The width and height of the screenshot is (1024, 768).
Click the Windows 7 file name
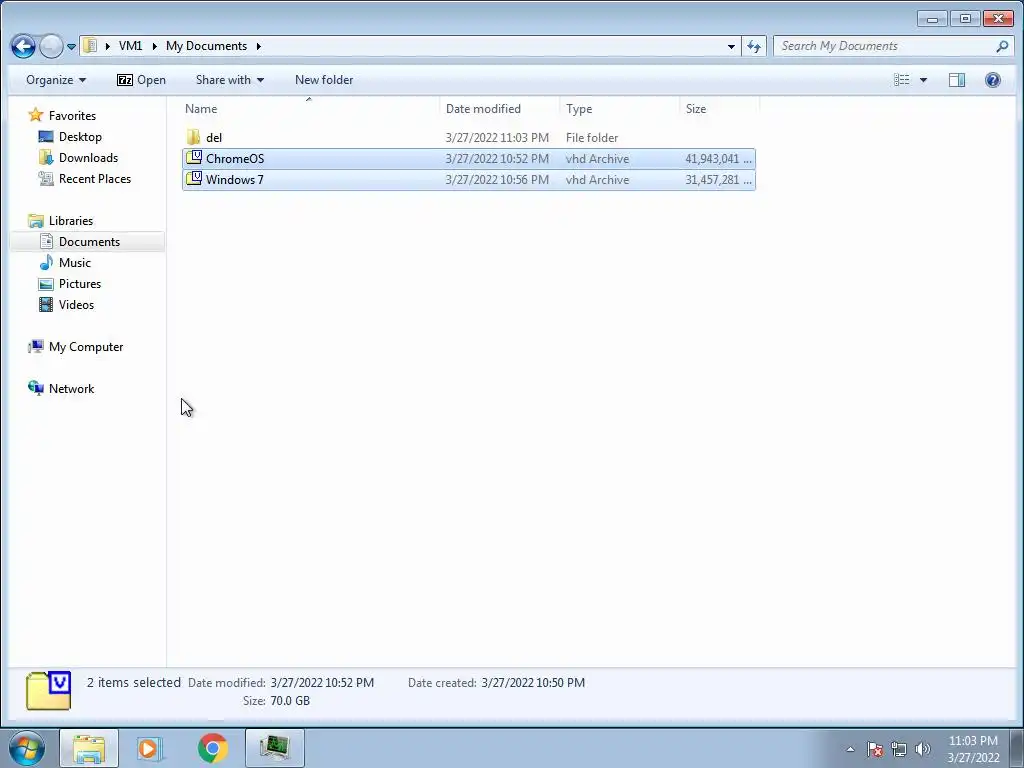235,180
